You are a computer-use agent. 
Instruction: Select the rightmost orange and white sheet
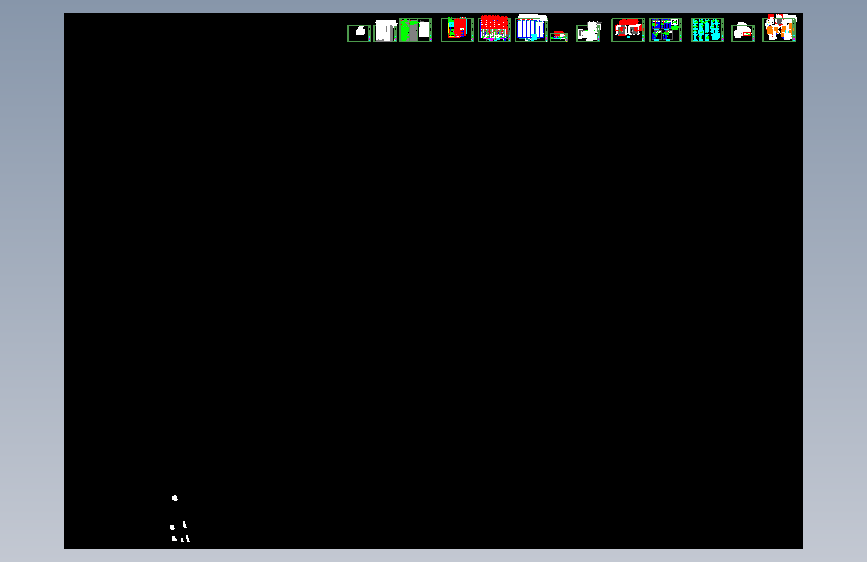pos(779,29)
